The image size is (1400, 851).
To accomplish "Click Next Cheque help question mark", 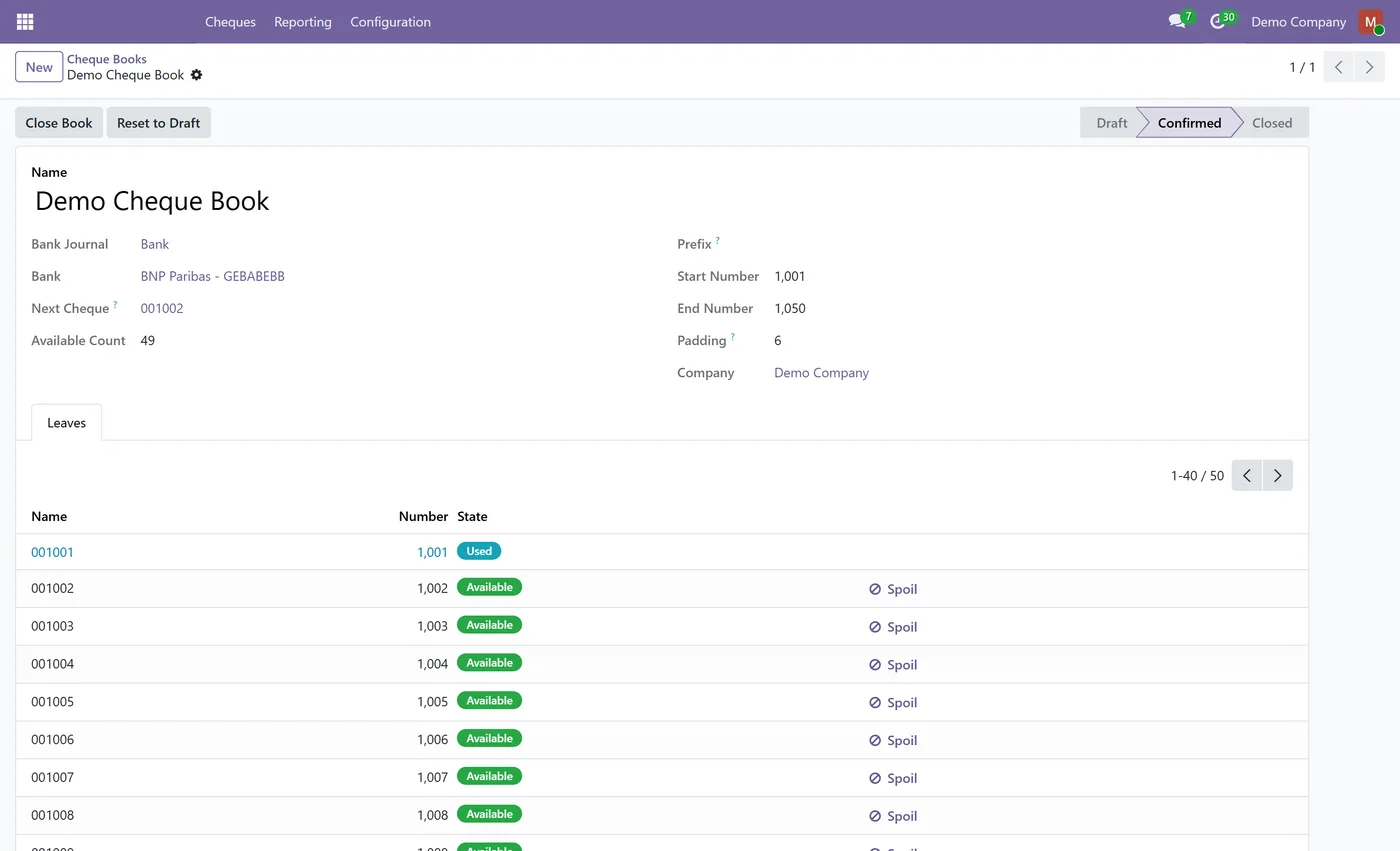I will [115, 305].
